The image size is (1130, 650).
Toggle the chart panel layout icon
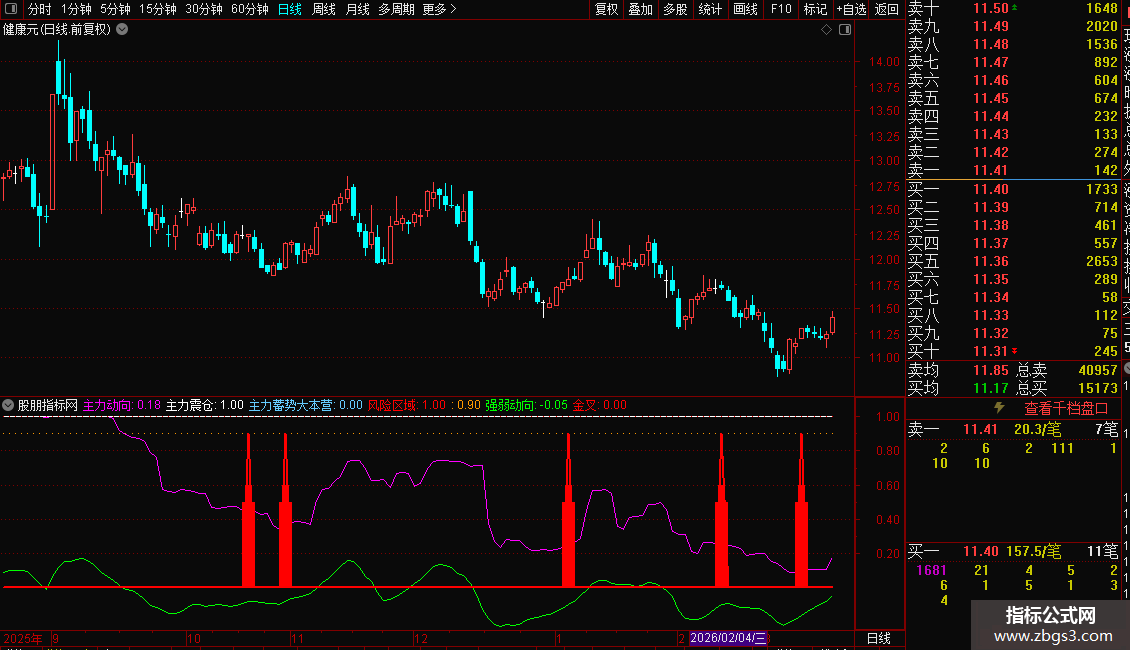pyautogui.click(x=845, y=30)
